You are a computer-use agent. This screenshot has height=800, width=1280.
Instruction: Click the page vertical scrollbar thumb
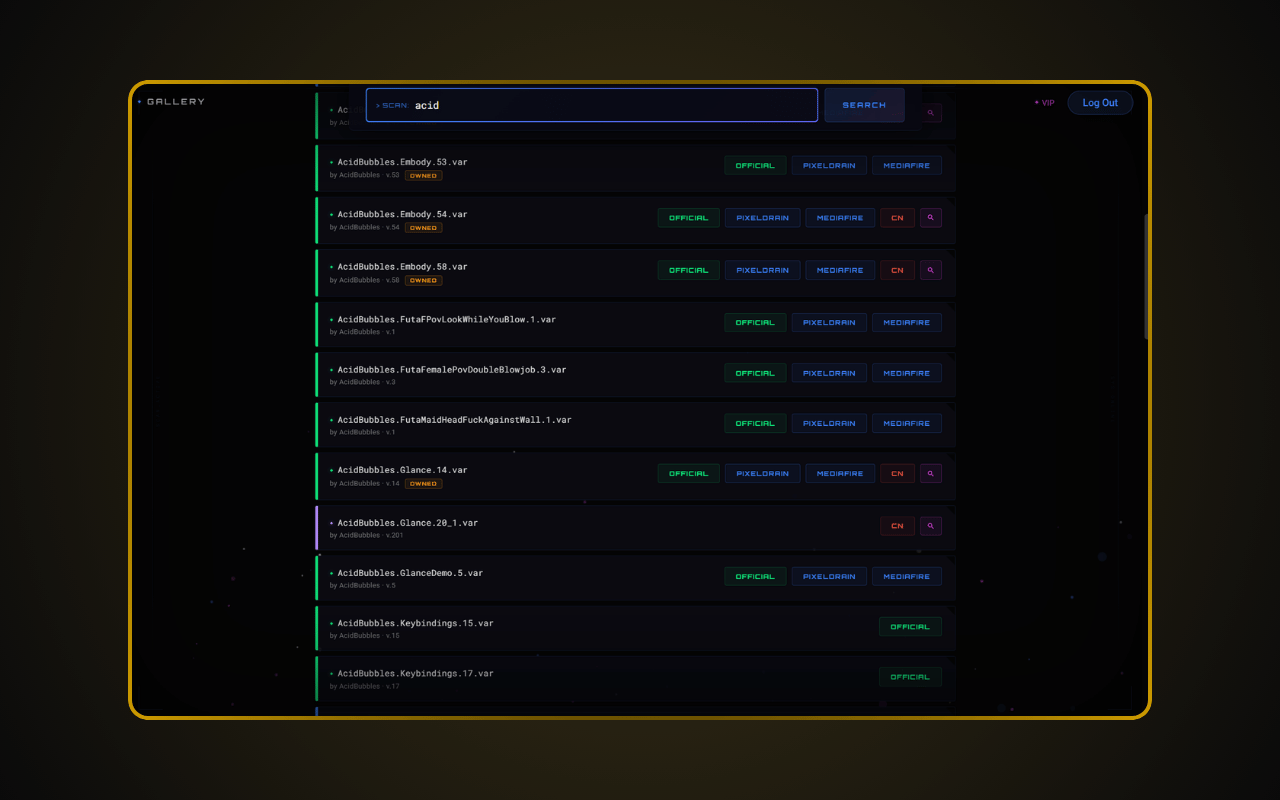1146,275
